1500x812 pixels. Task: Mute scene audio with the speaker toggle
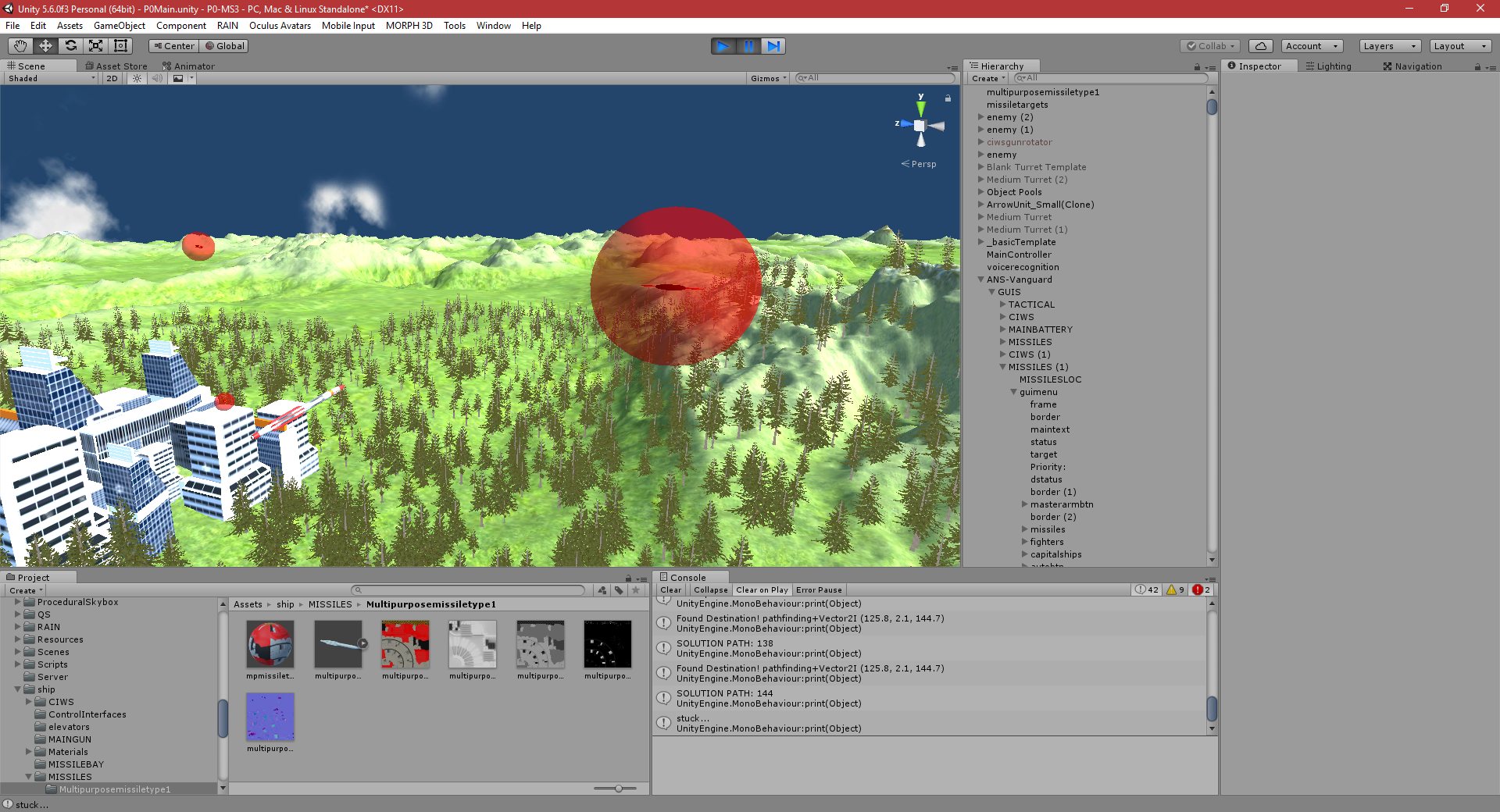pos(157,78)
